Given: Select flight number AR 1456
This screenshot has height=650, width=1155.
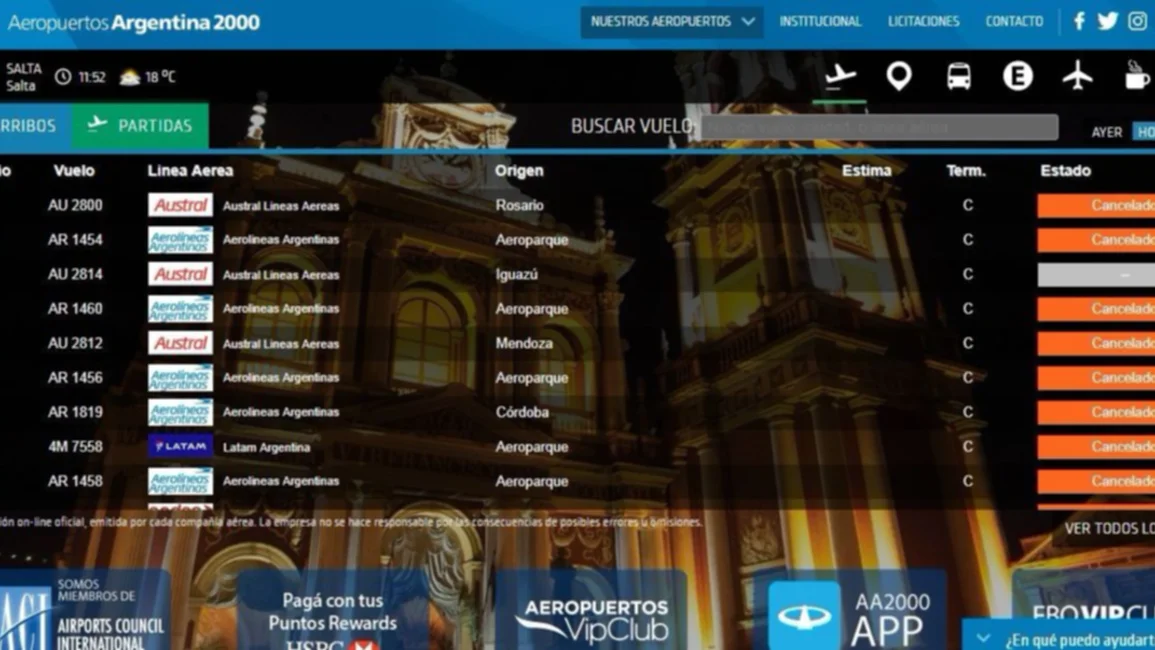Looking at the screenshot, I should coord(75,377).
